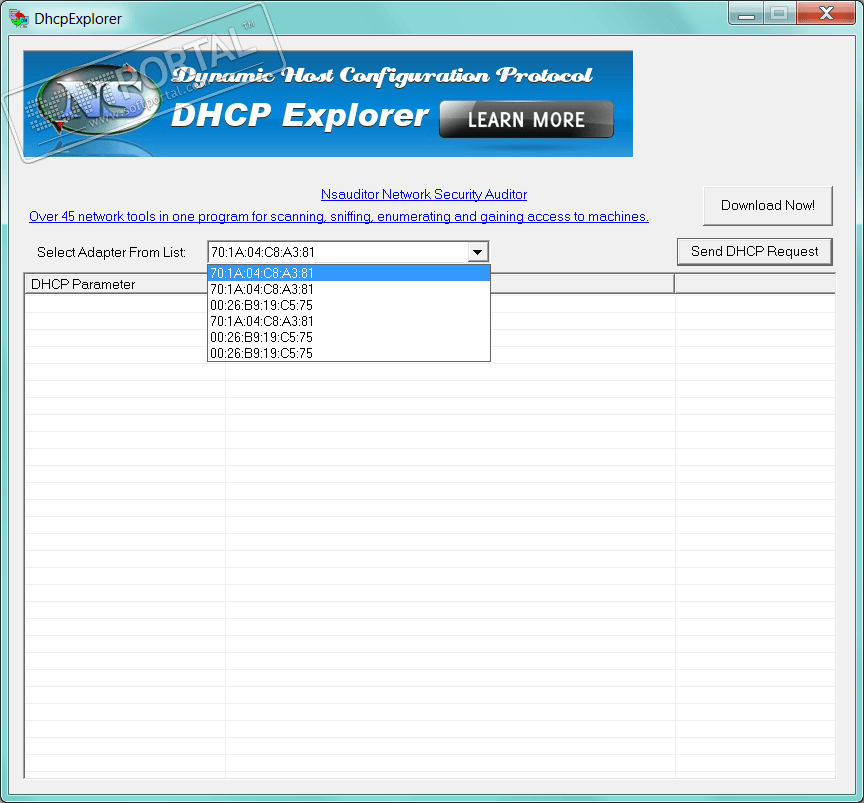Click the Download Now! button
The width and height of the screenshot is (864, 803).
coord(768,206)
